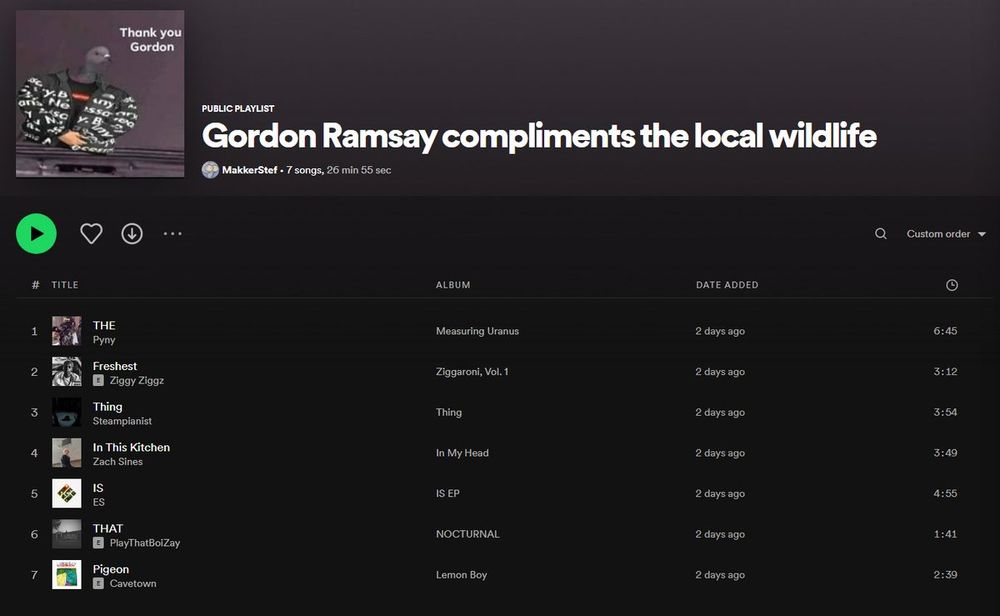Click the duration 6:45

pos(945,331)
